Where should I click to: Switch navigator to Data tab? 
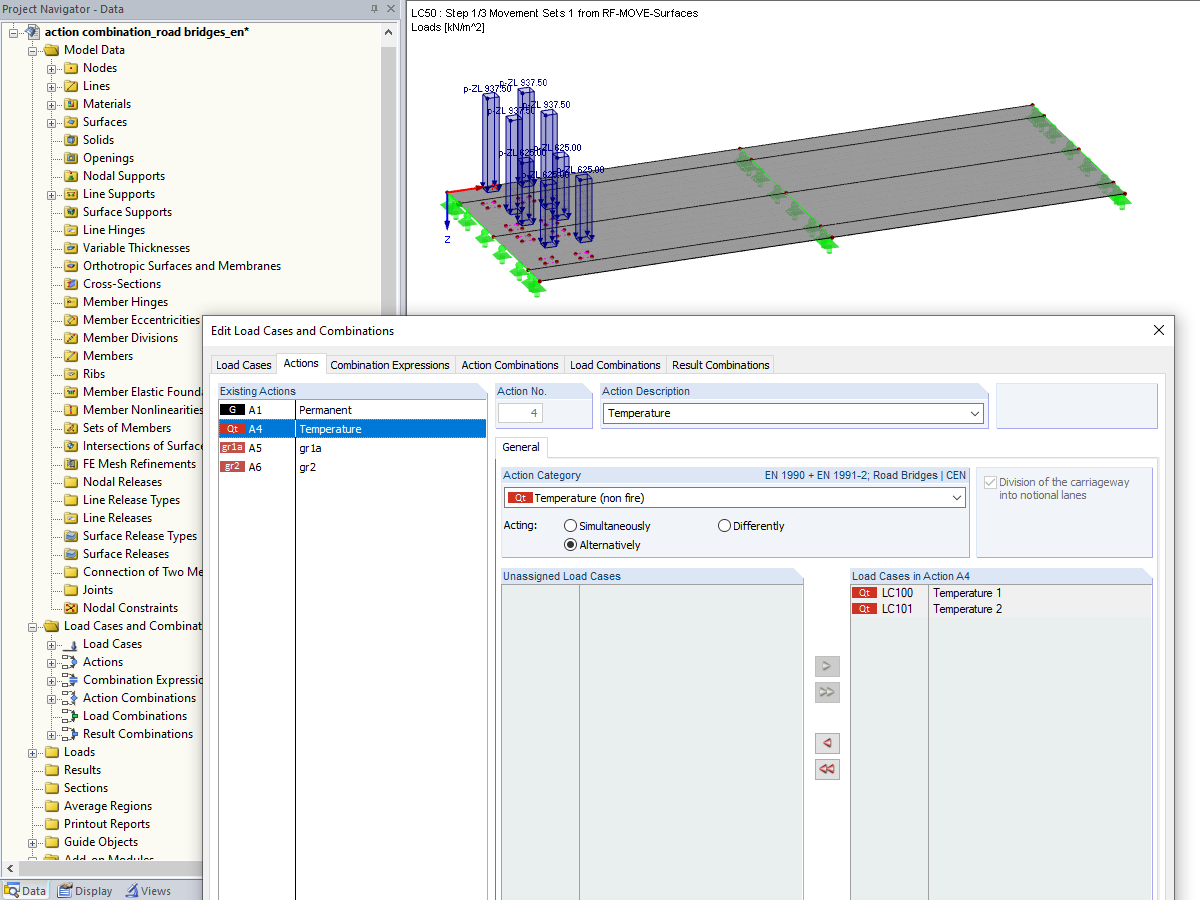pos(26,891)
